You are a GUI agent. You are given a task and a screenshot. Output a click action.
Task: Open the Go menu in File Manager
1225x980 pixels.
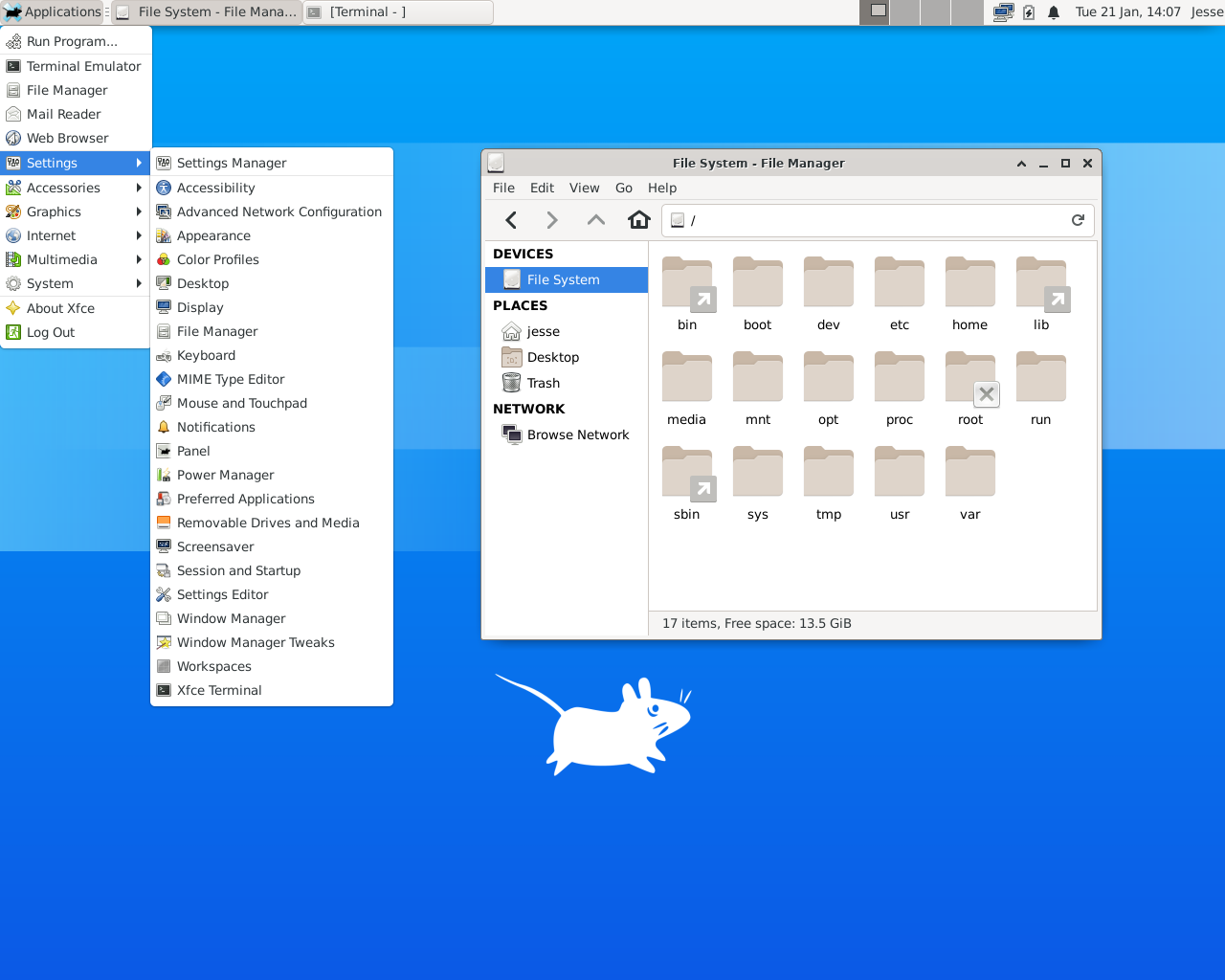coord(624,188)
